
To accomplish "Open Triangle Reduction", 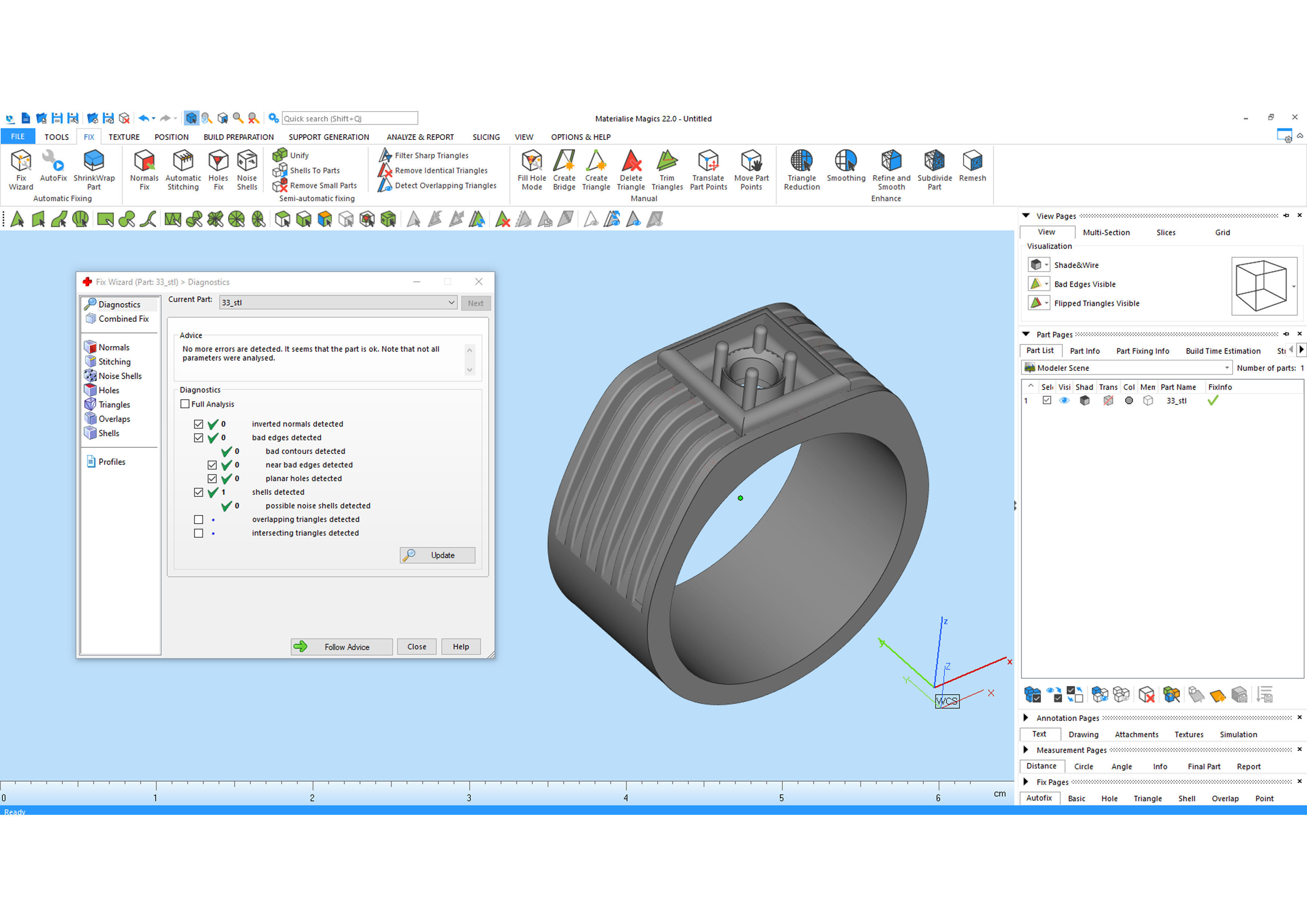I will click(801, 170).
